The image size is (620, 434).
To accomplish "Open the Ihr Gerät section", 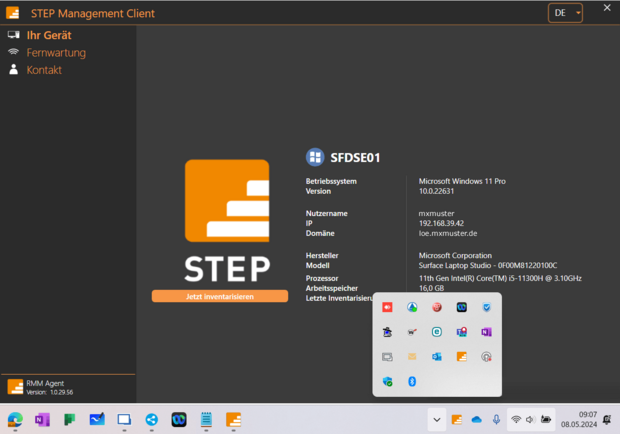I will 49,36.
